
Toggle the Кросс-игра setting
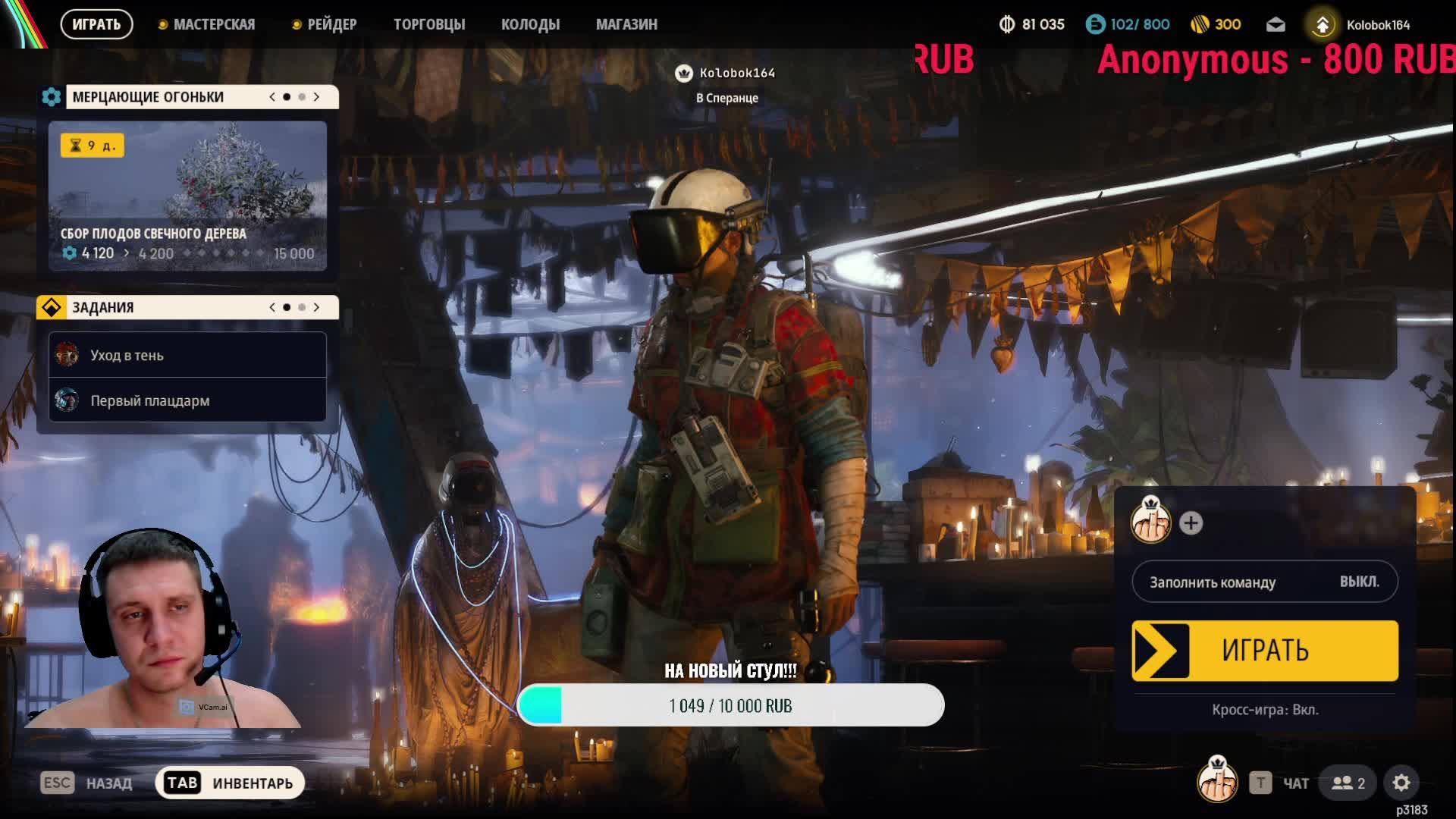click(1264, 710)
